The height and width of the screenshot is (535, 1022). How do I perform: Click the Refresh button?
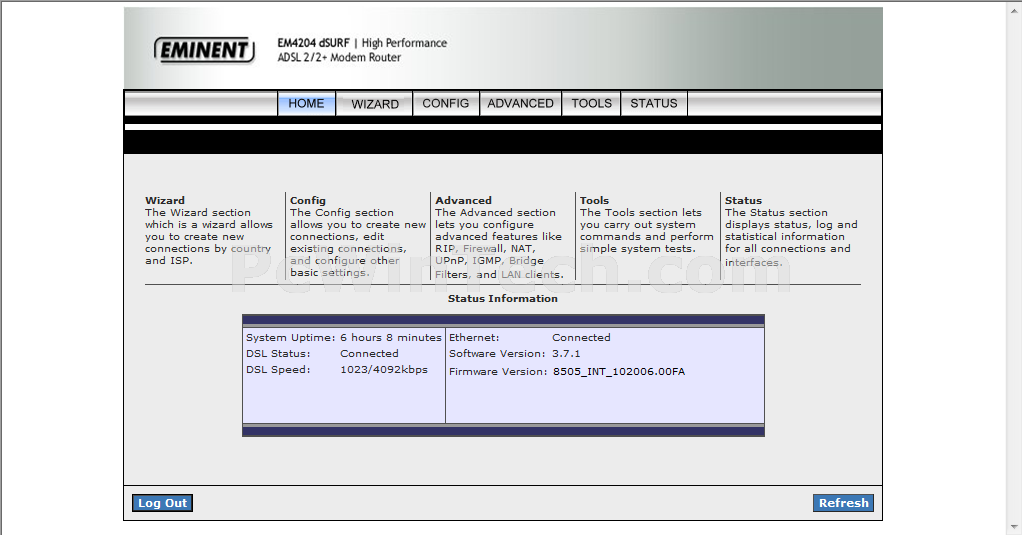click(843, 503)
